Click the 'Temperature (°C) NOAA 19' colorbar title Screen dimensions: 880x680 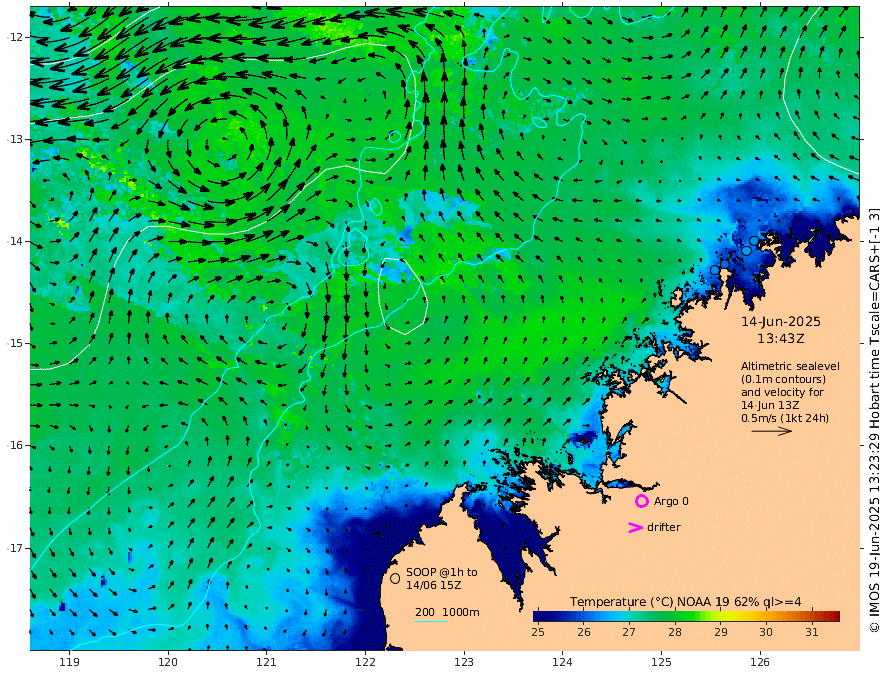650,602
